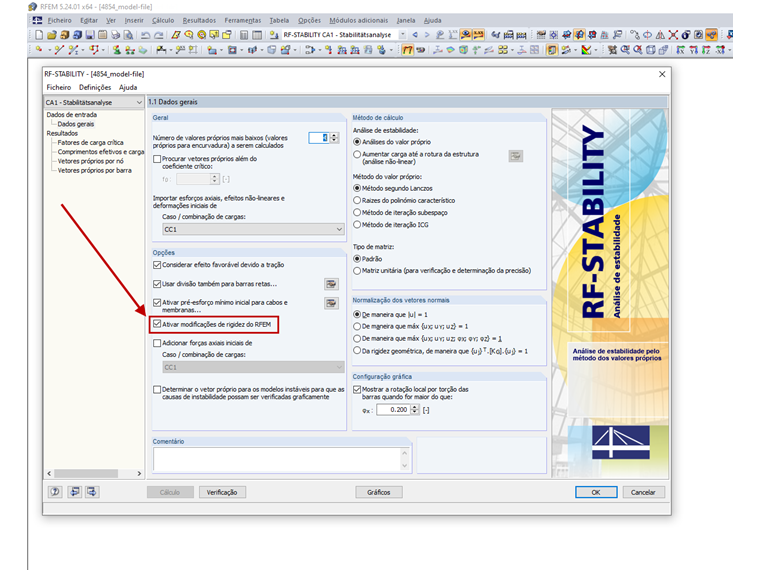Image resolution: width=760 pixels, height=570 pixels.
Task: Click the previous result case arrow
Action: tap(415, 35)
